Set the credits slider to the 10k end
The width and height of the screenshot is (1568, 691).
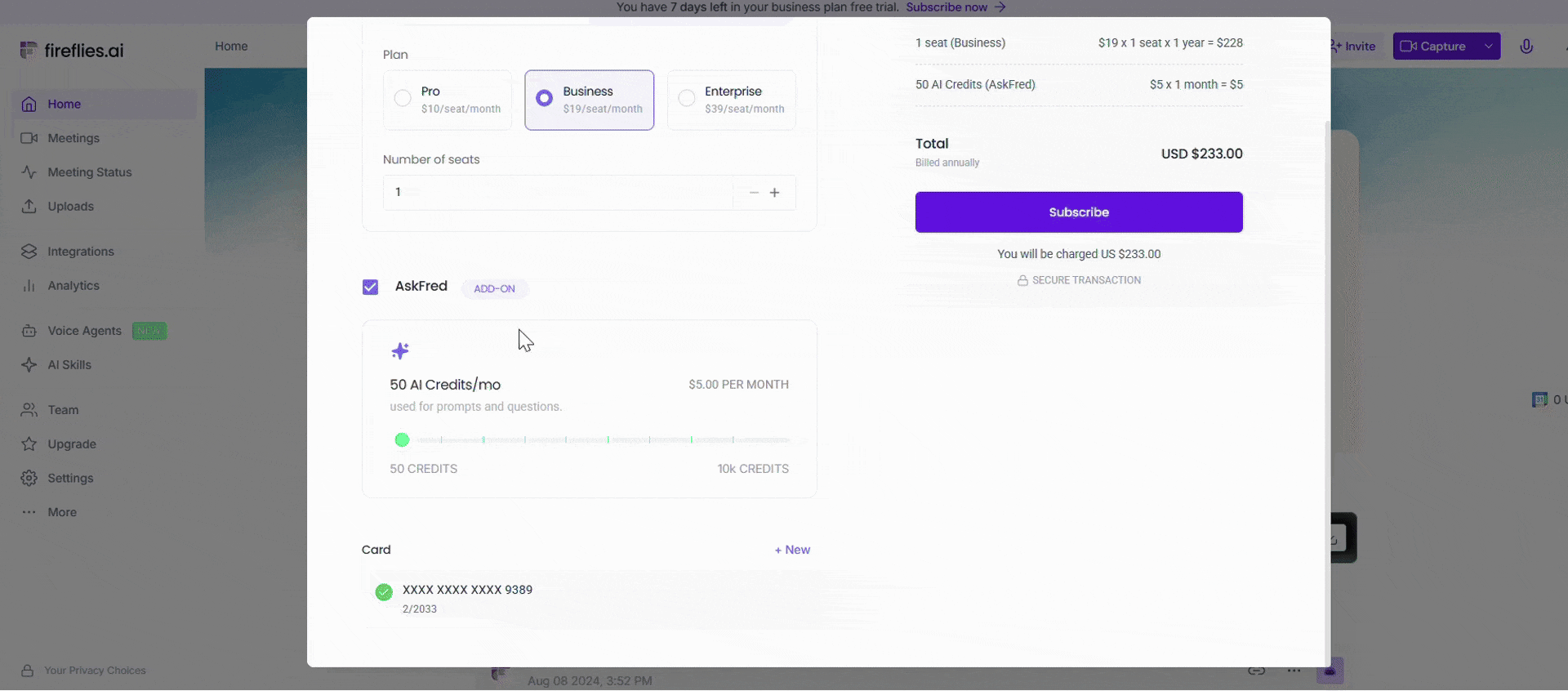point(787,440)
